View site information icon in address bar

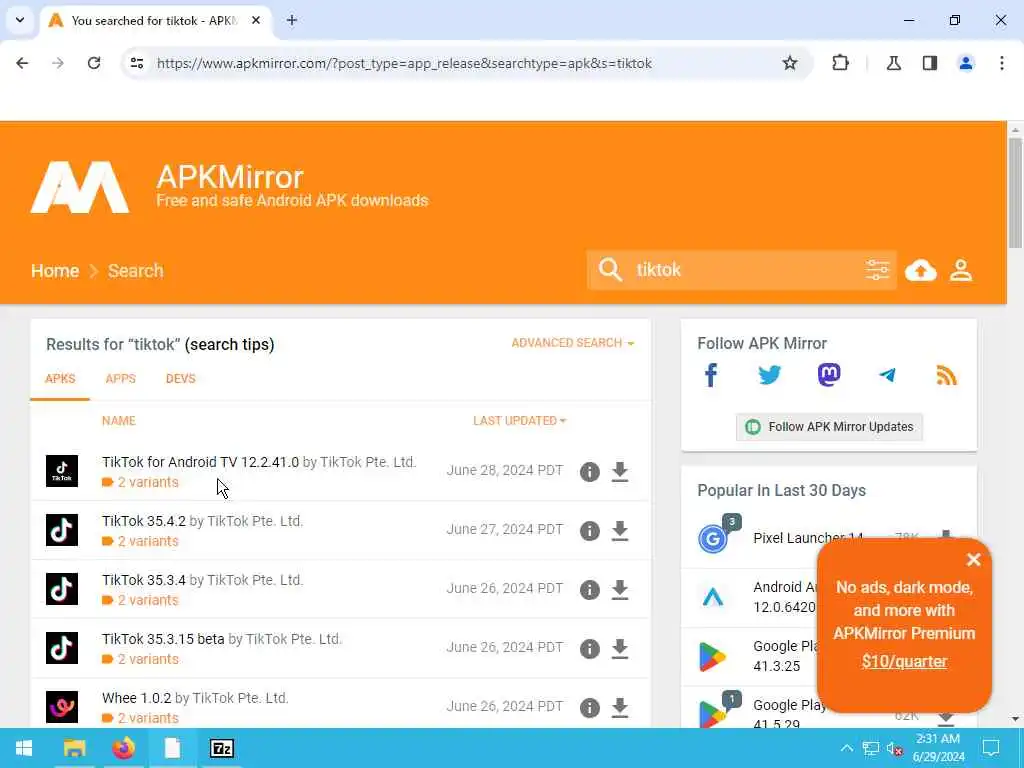tap(136, 63)
